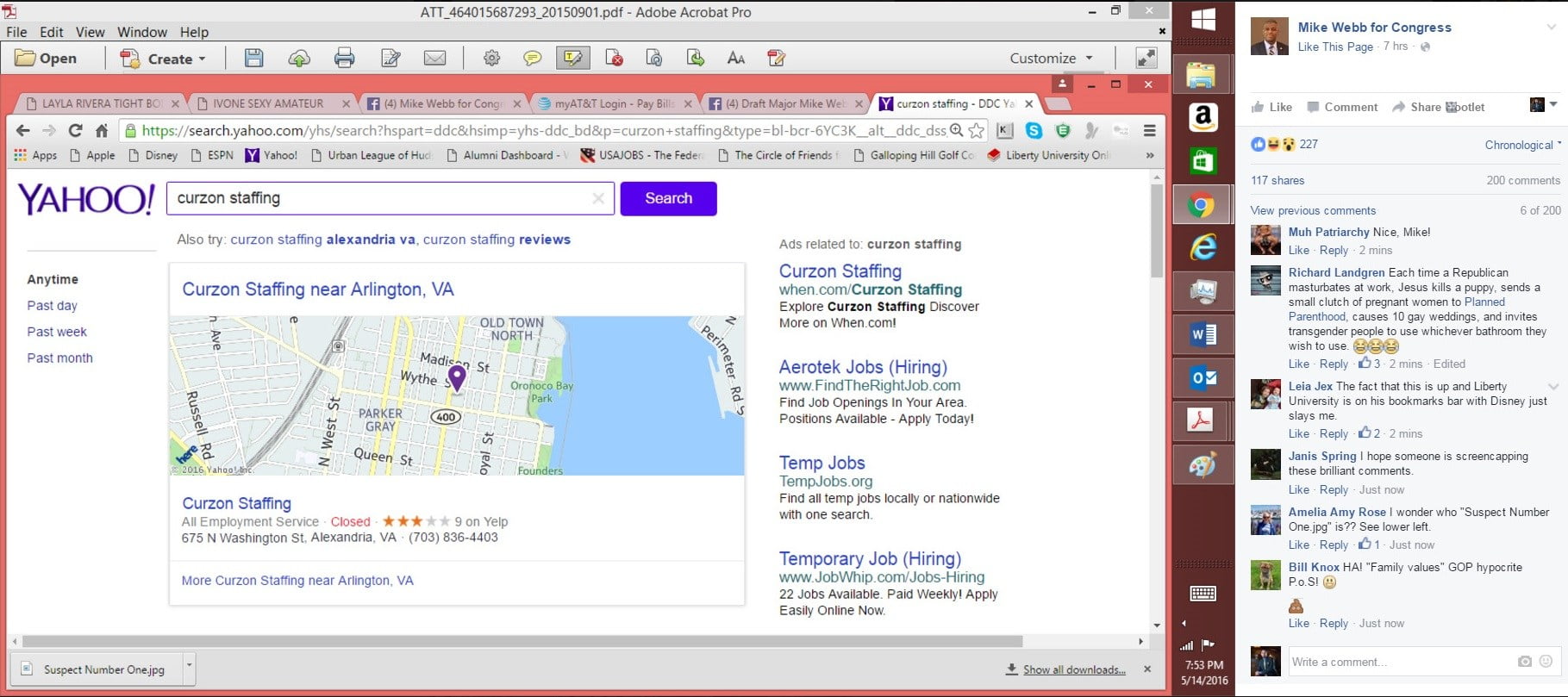The image size is (1568, 697).
Task: Open the Edit menu
Action: coord(52,32)
